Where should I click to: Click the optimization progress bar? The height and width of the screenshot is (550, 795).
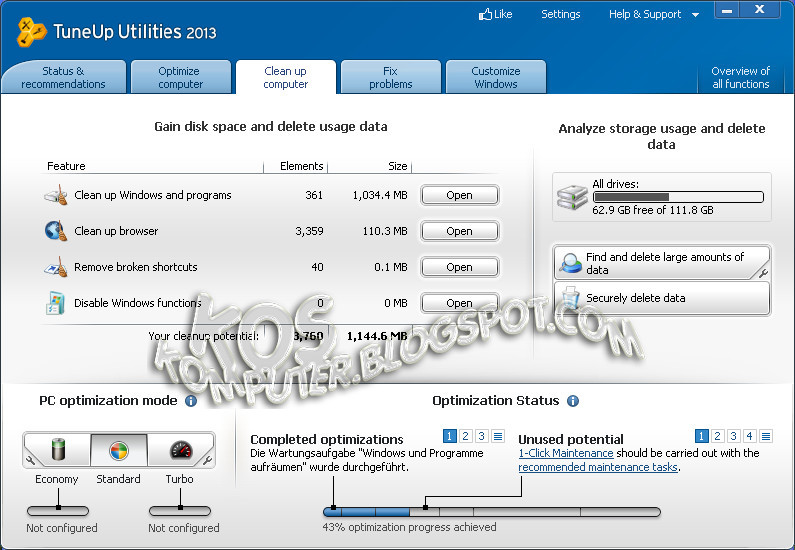[492, 512]
